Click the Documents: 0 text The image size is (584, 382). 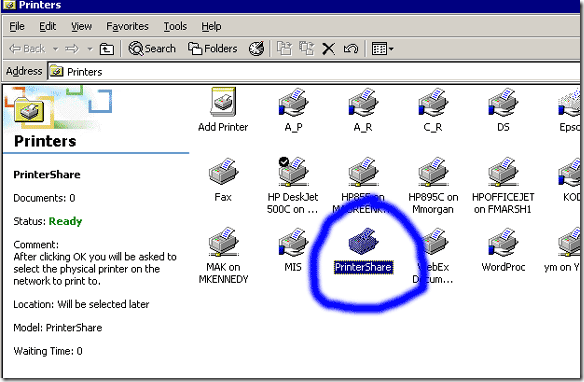[44, 198]
